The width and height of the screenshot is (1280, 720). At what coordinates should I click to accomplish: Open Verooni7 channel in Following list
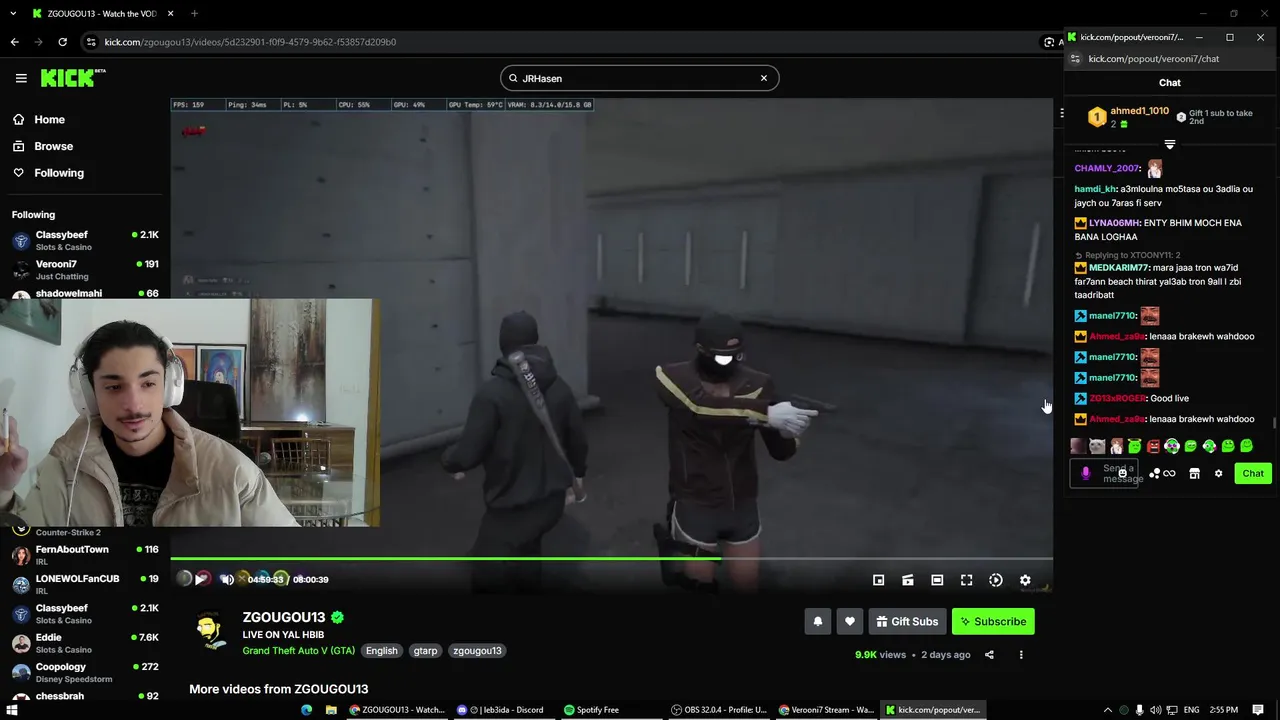pos(85,269)
